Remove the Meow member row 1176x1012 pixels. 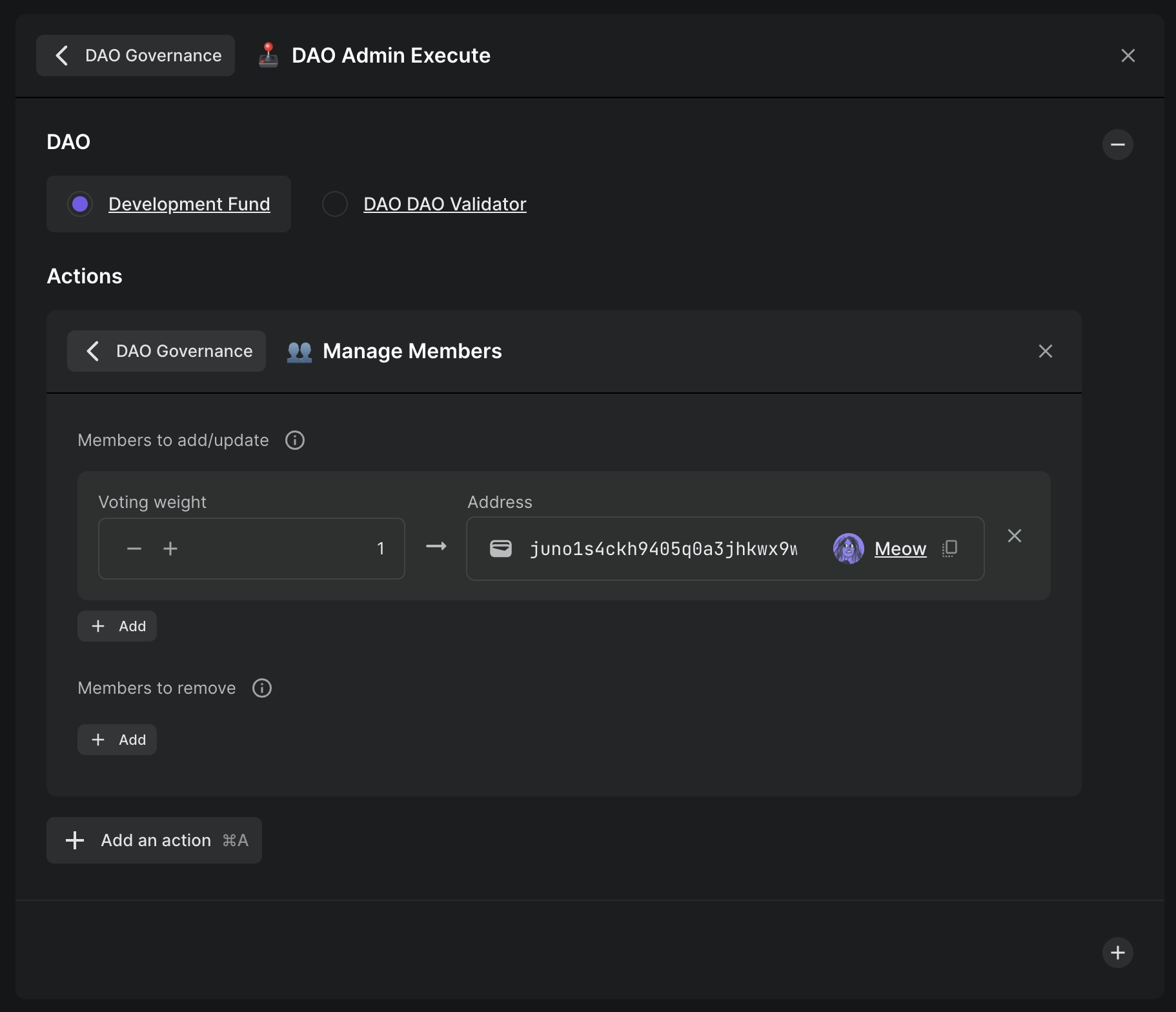tap(1014, 536)
